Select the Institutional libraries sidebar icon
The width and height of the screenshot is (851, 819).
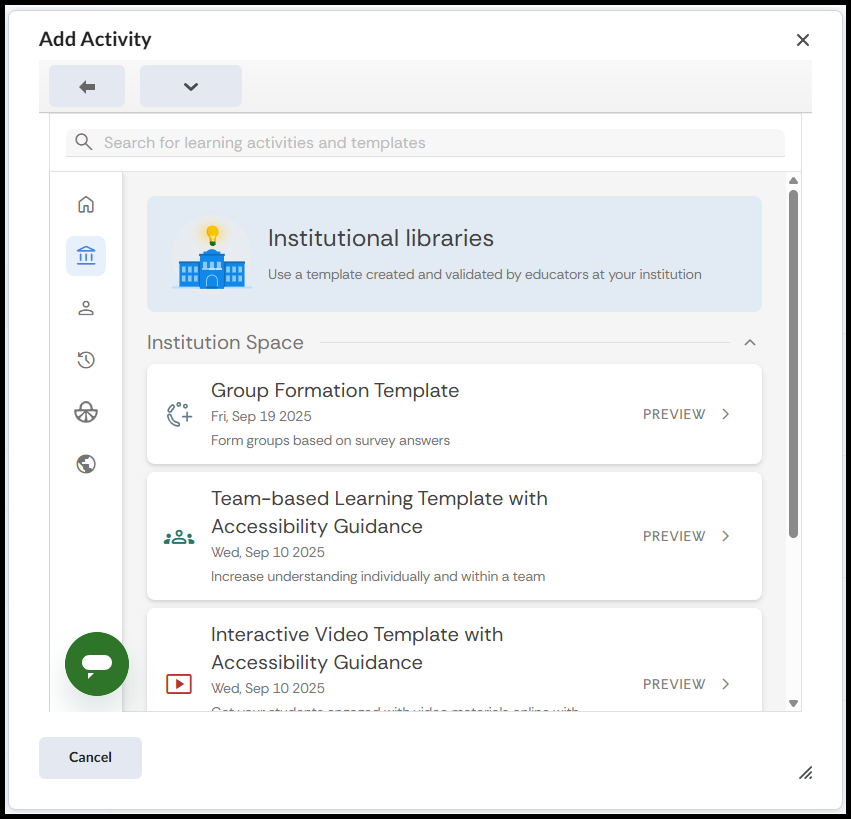pyautogui.click(x=86, y=256)
